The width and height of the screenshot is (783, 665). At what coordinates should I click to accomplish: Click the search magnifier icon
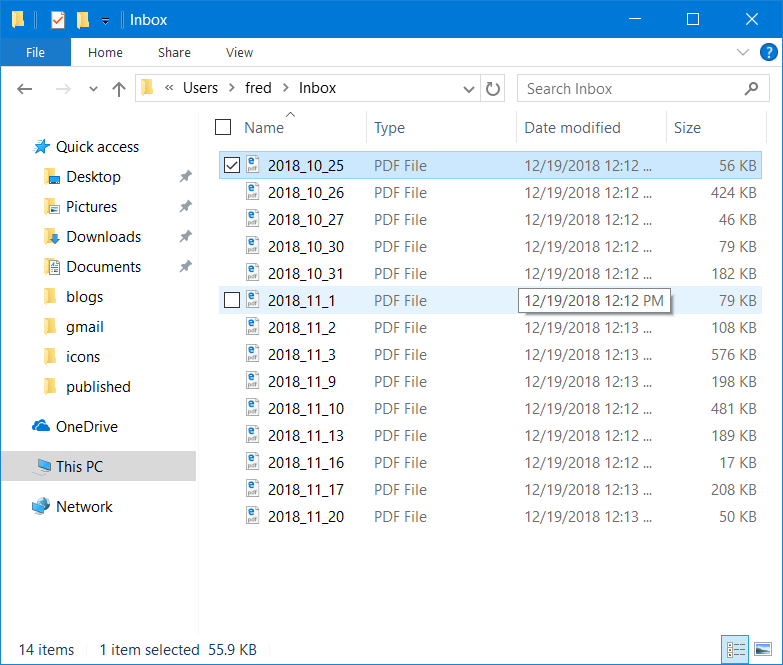click(751, 89)
